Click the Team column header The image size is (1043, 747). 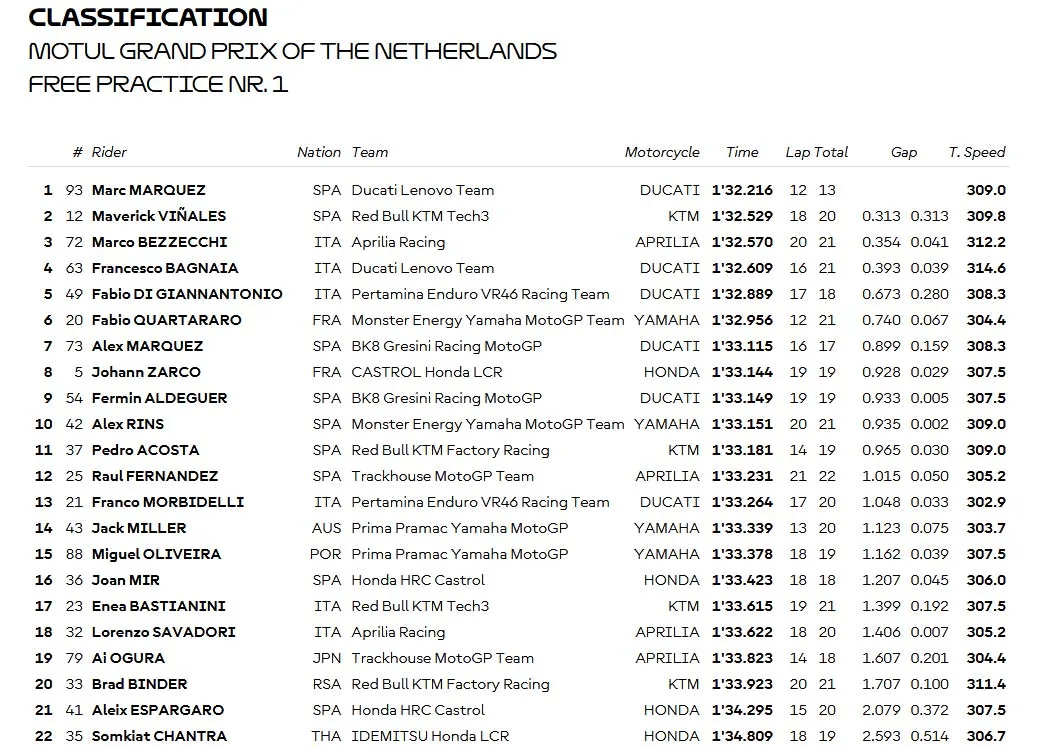[370, 152]
